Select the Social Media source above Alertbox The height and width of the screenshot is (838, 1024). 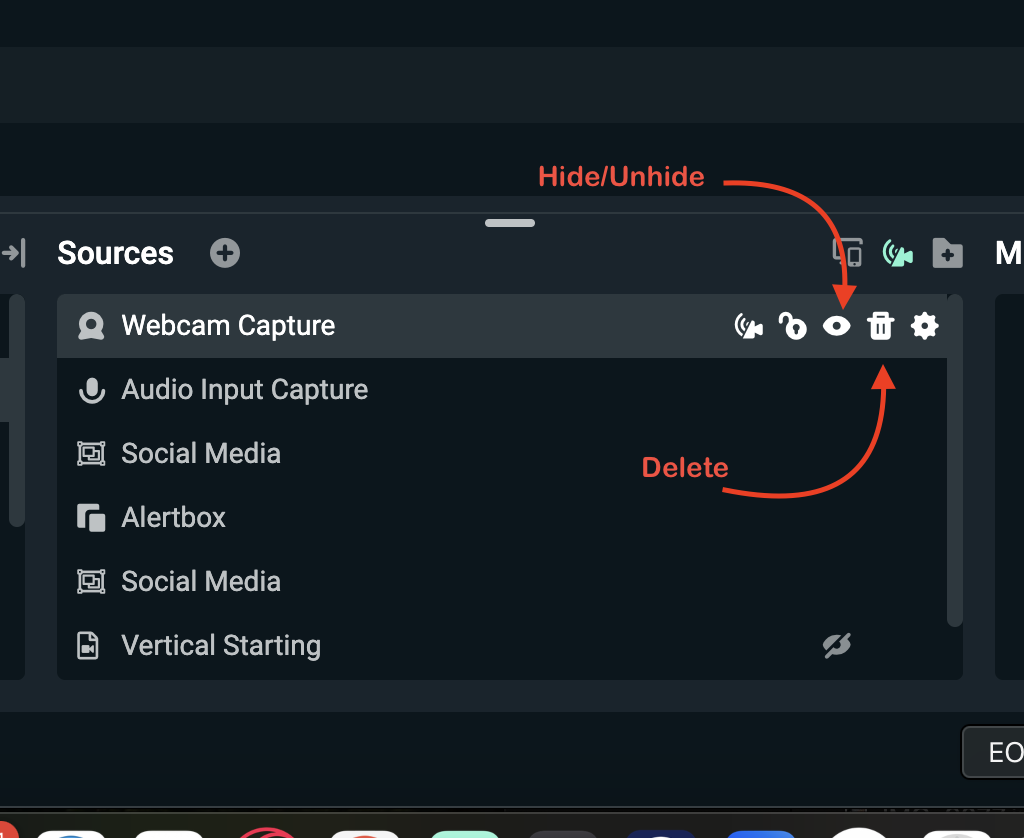tap(201, 454)
